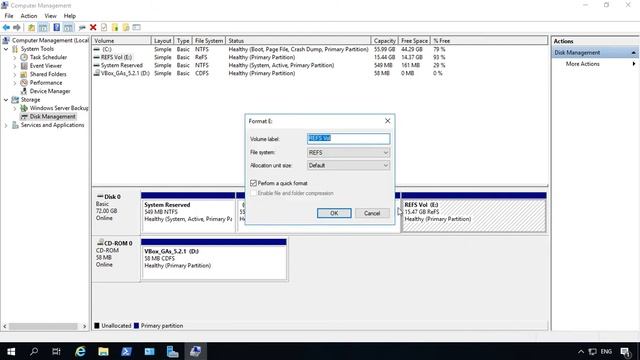
Task: Open Task View on taskbar
Action: [x=56, y=351]
